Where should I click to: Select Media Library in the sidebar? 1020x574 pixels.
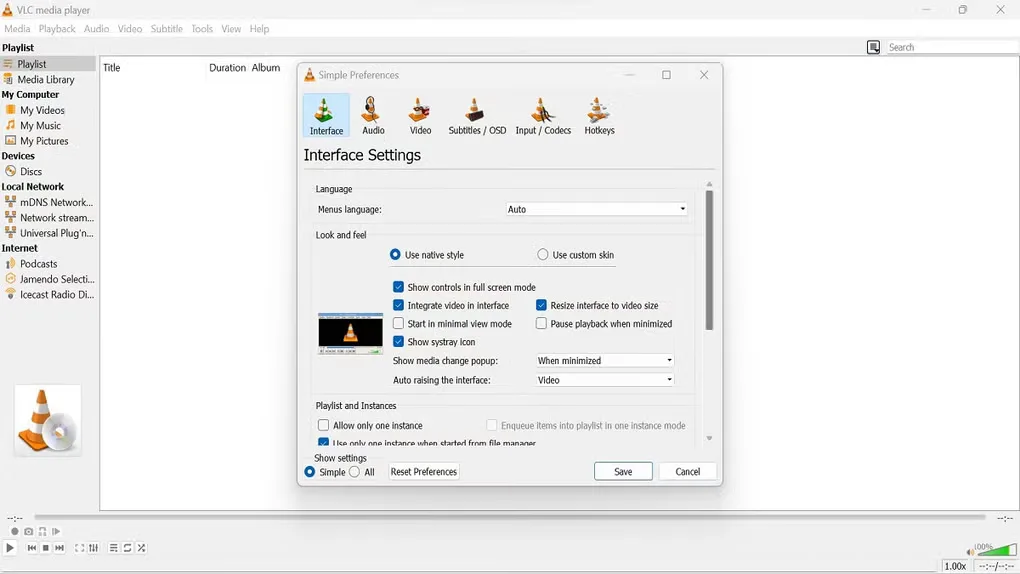46,79
